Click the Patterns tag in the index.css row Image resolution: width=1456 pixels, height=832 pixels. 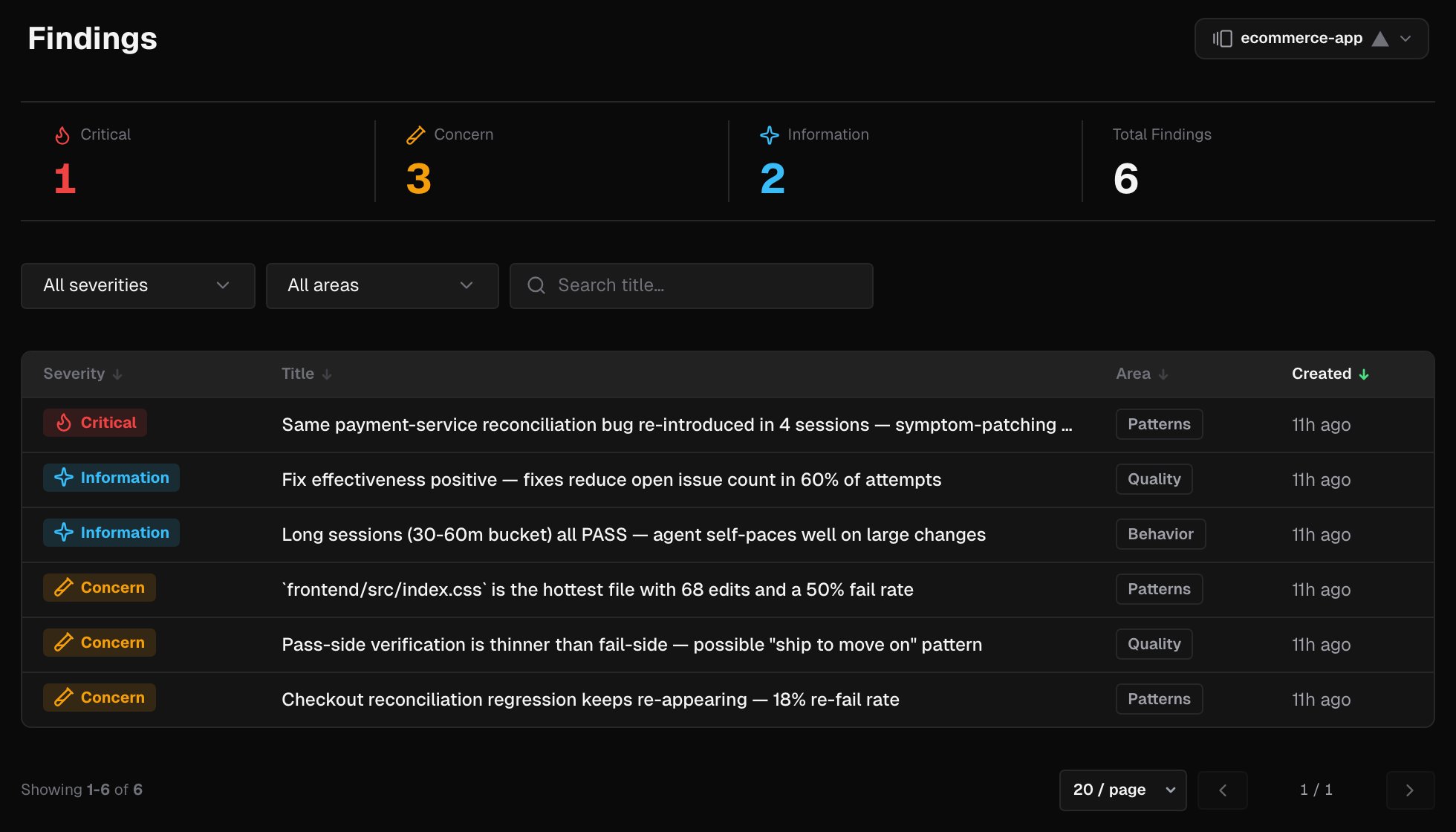tap(1159, 589)
